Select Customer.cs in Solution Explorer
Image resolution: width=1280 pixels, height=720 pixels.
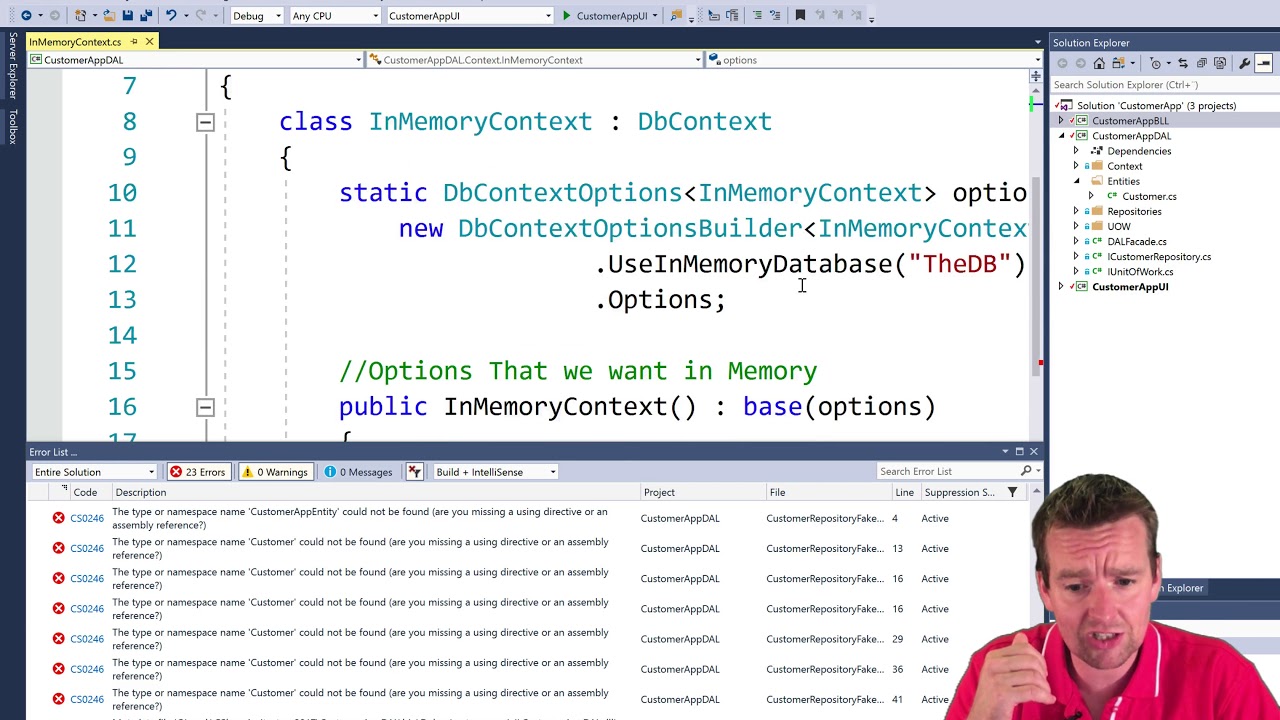[1149, 196]
